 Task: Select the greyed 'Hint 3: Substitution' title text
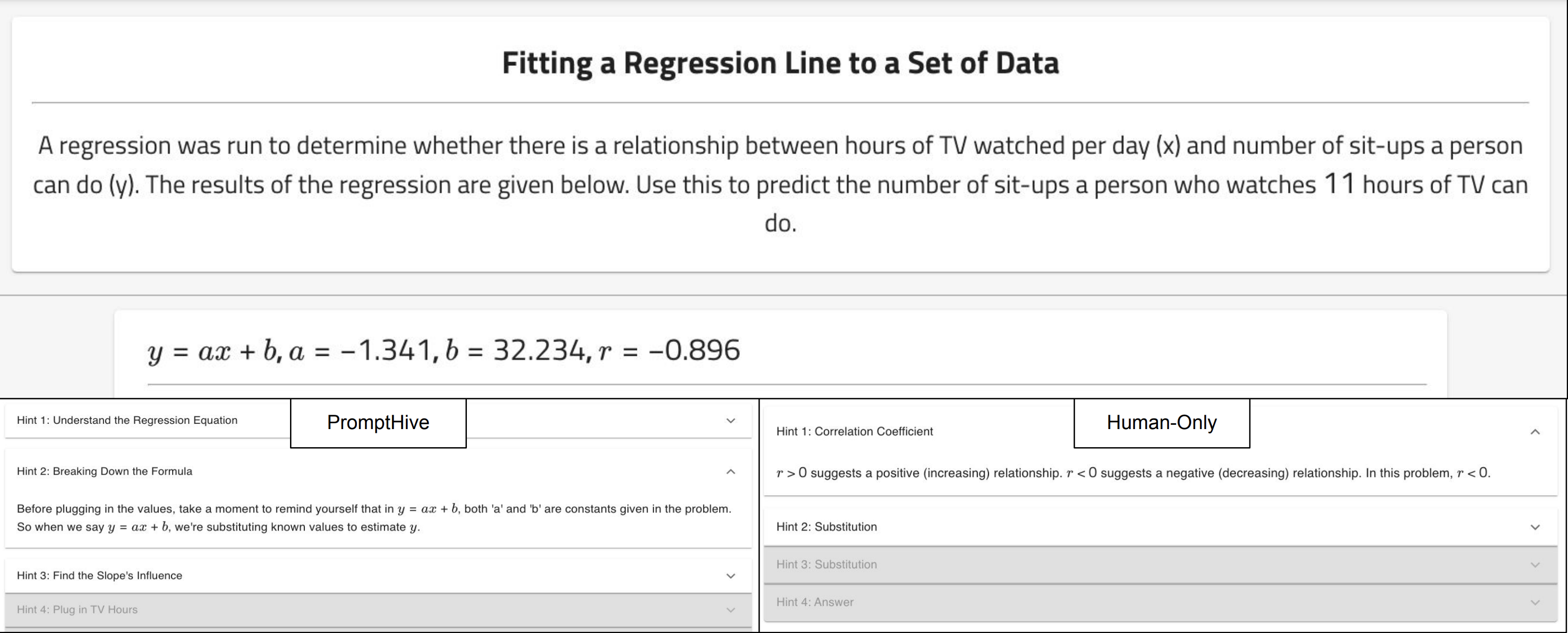click(826, 565)
